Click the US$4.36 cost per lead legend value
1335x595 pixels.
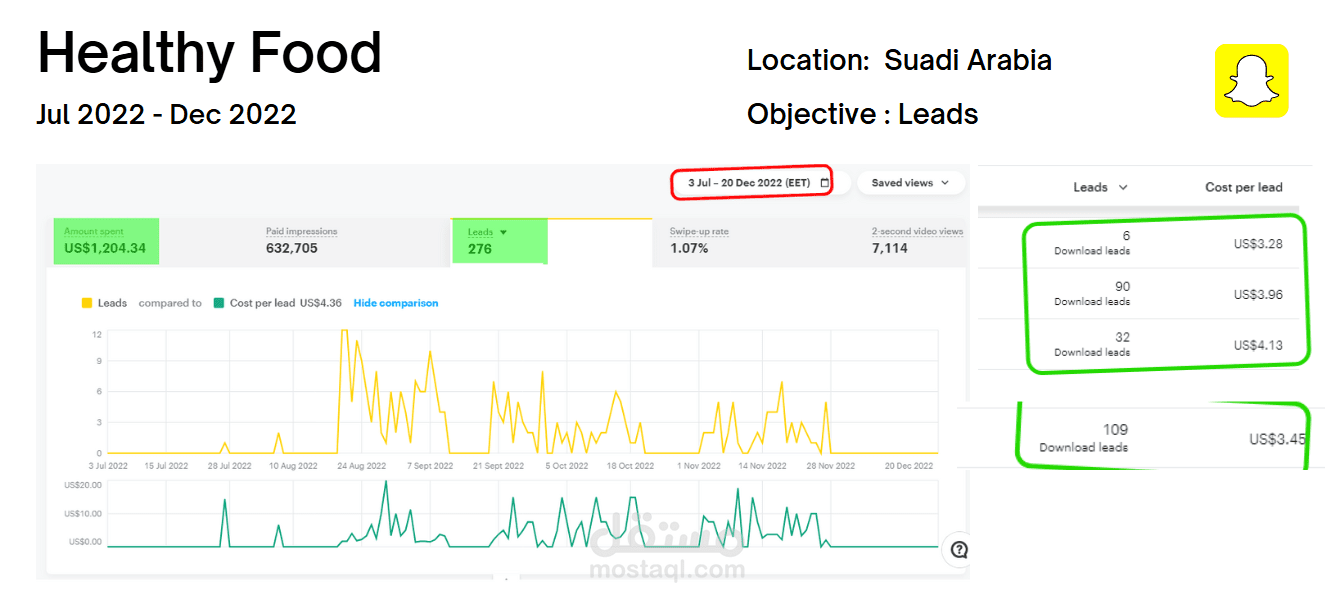click(321, 303)
